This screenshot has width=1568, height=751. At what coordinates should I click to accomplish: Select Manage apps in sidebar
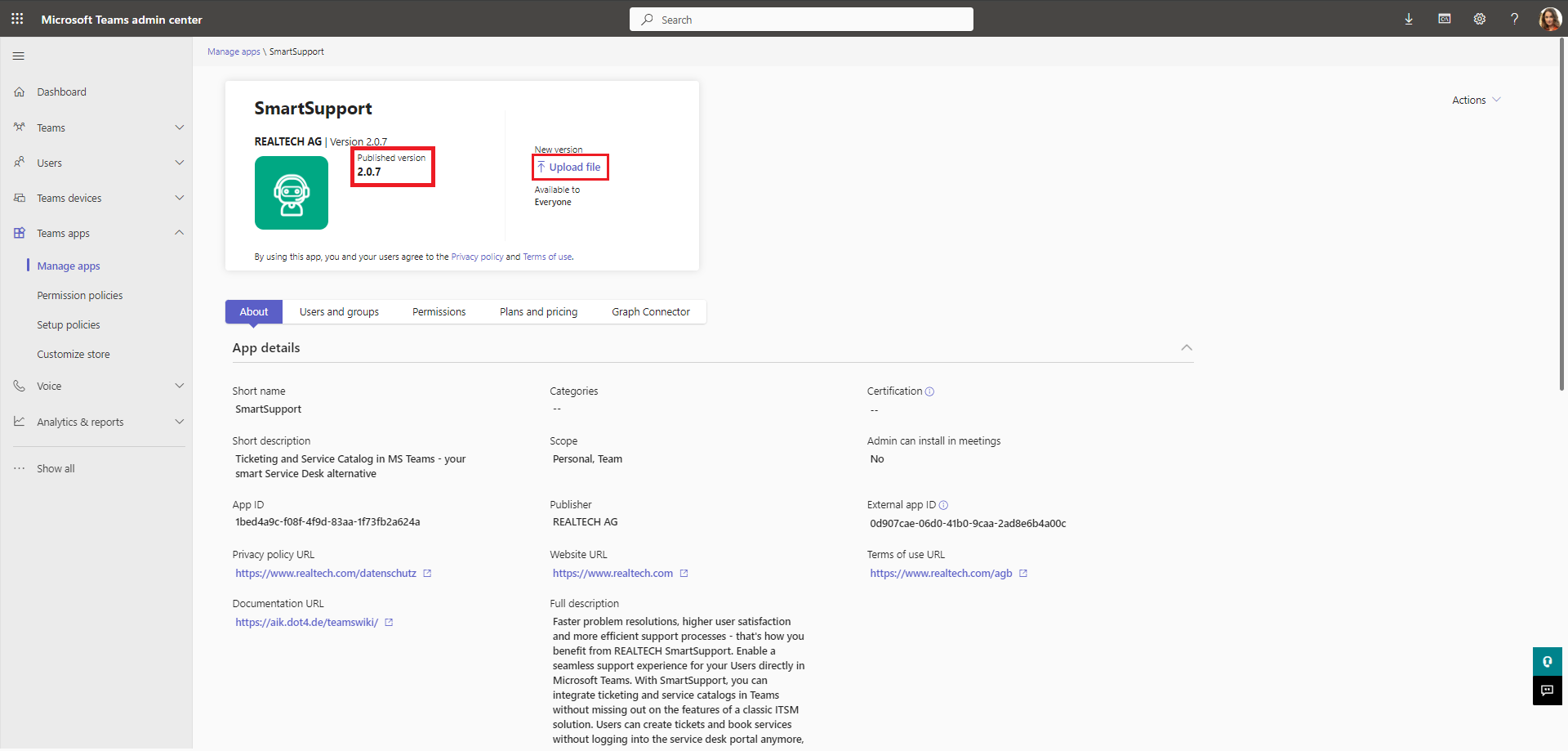click(69, 266)
